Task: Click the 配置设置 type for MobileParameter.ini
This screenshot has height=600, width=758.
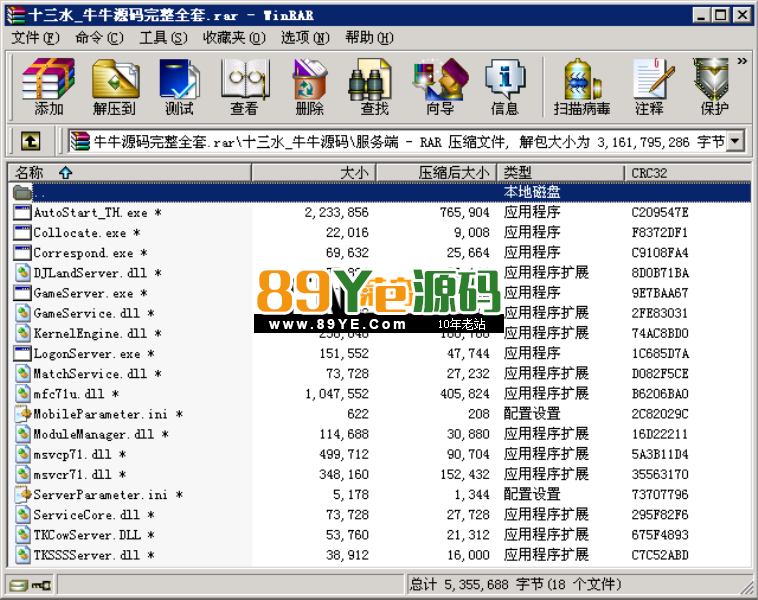Action: pos(532,414)
